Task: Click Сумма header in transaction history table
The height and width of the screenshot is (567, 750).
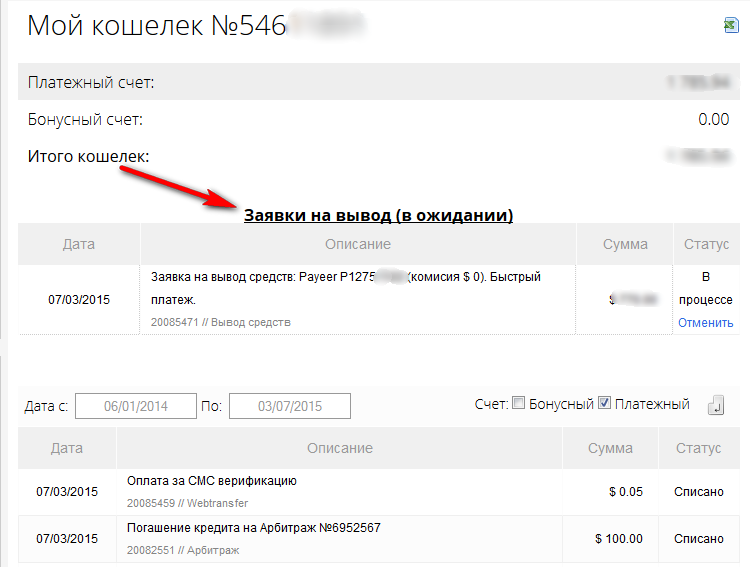Action: point(610,449)
